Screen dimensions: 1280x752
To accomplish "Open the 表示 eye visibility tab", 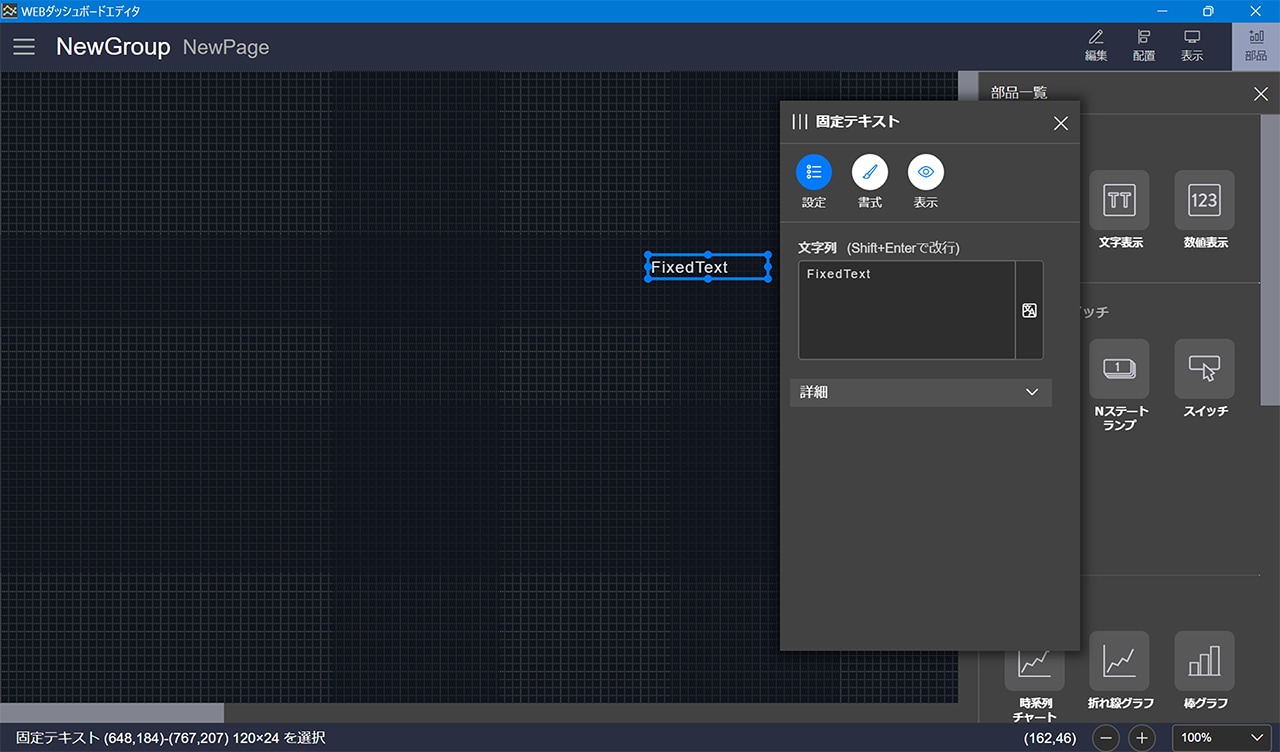I will pos(926,173).
